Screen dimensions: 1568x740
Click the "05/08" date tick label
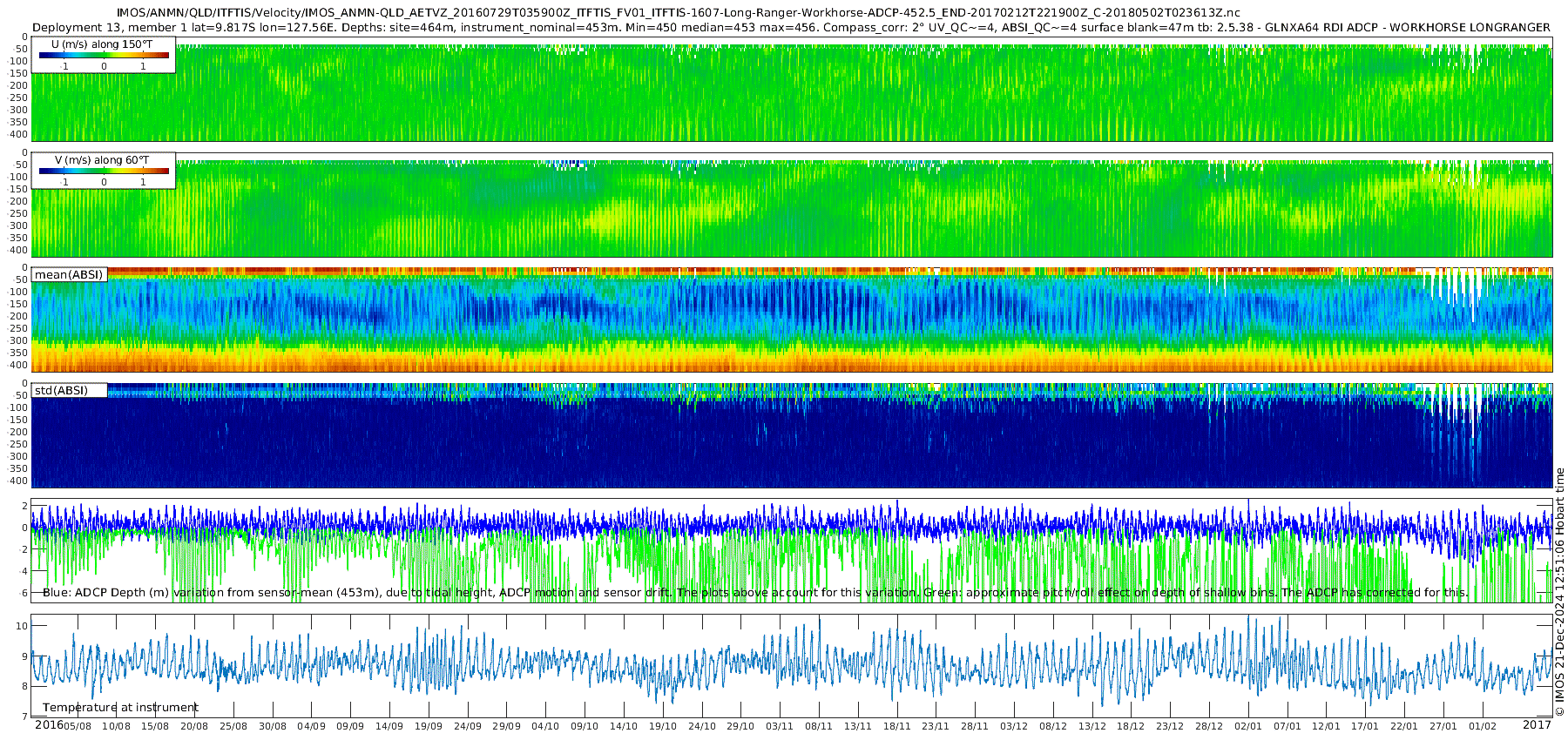(77, 727)
